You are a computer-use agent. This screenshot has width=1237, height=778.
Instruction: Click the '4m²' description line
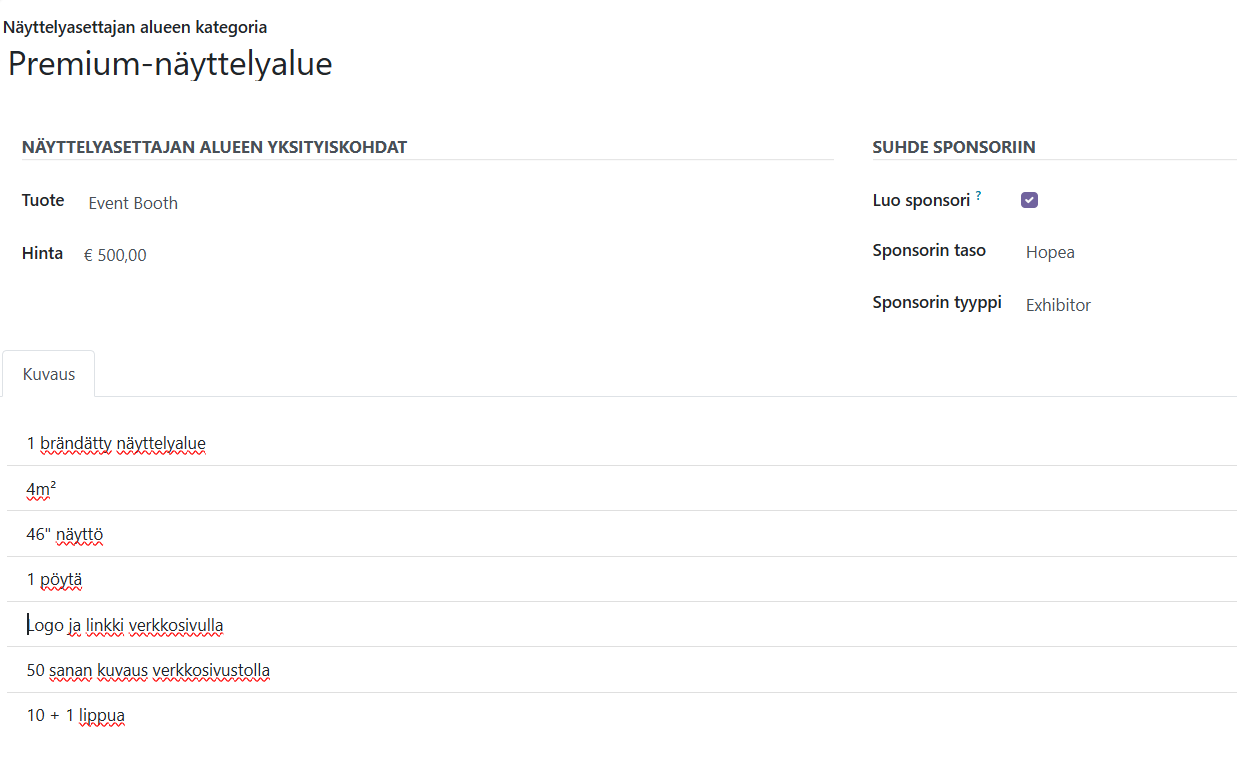tap(41, 489)
